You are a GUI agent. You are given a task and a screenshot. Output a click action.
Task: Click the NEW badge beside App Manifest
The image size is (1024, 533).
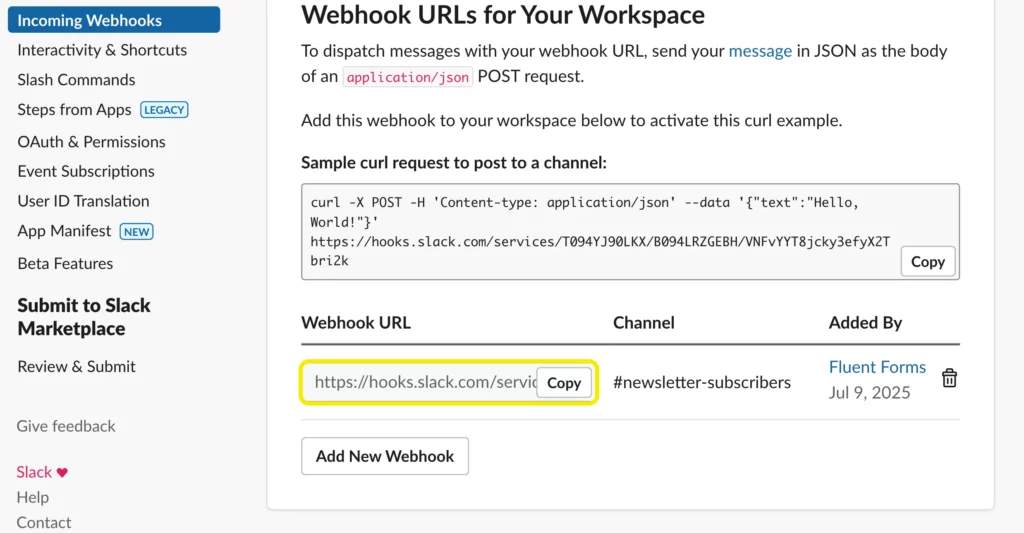[x=136, y=232]
